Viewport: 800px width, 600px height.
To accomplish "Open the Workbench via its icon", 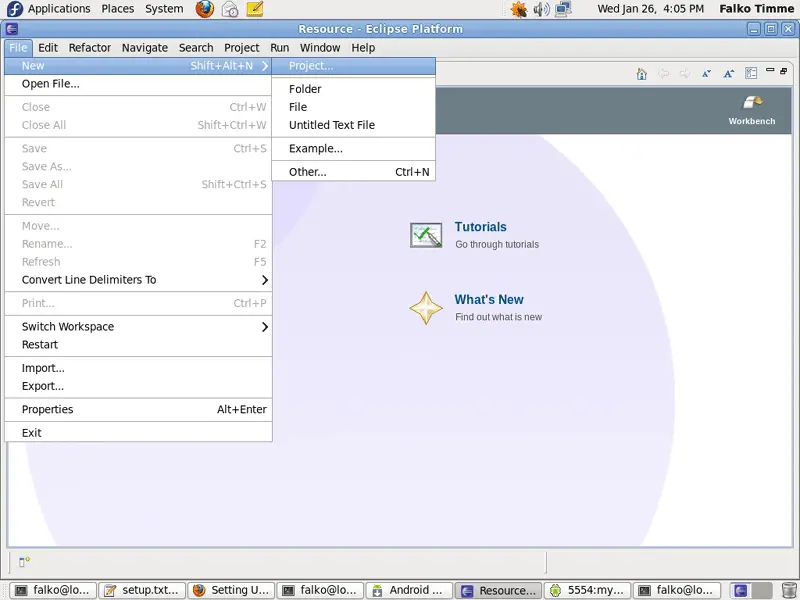I will pos(752,102).
